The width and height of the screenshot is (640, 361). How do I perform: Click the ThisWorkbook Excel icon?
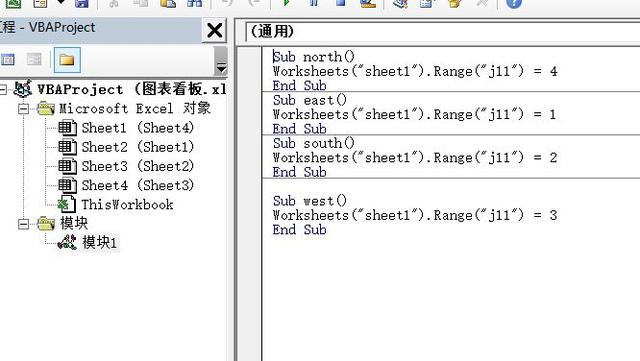coord(67,205)
